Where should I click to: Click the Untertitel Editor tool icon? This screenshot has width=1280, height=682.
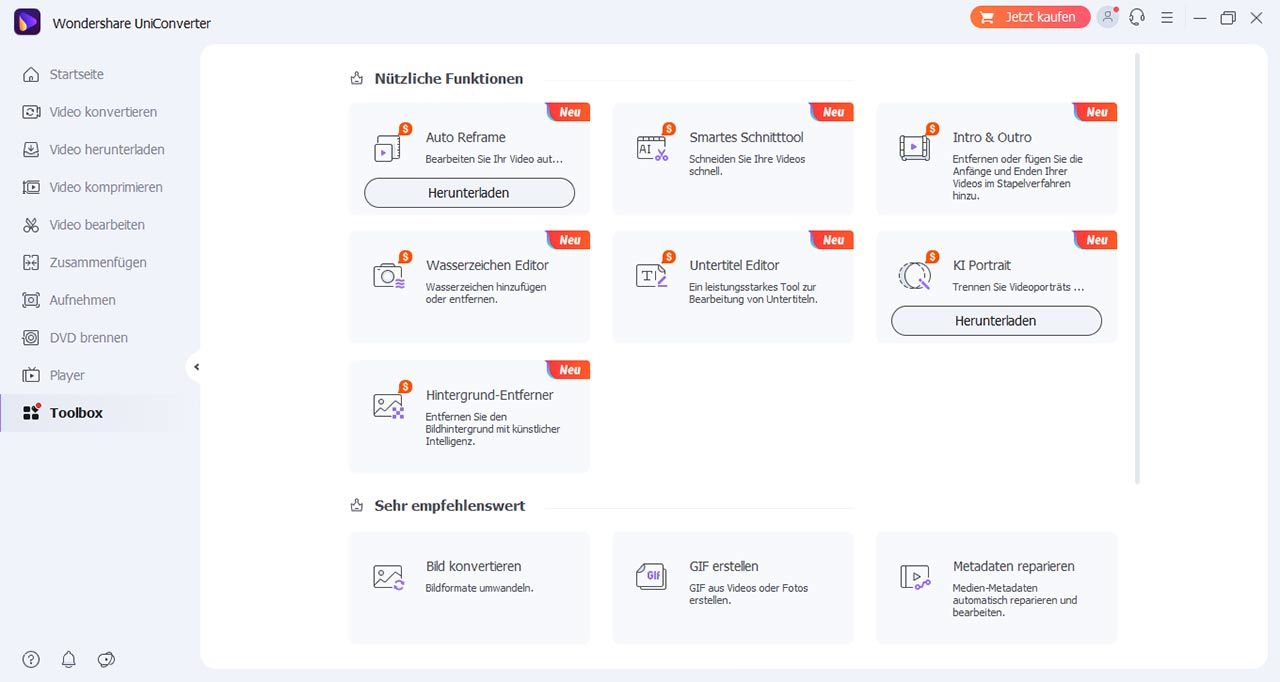(x=652, y=276)
